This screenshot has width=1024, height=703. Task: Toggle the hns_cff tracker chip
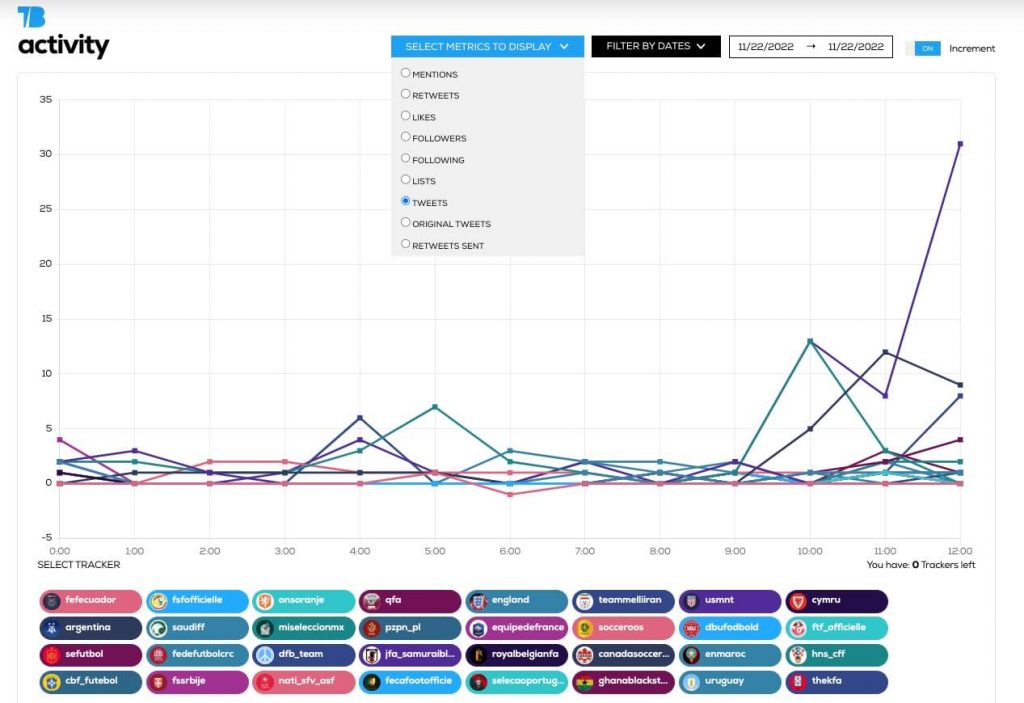(x=837, y=655)
